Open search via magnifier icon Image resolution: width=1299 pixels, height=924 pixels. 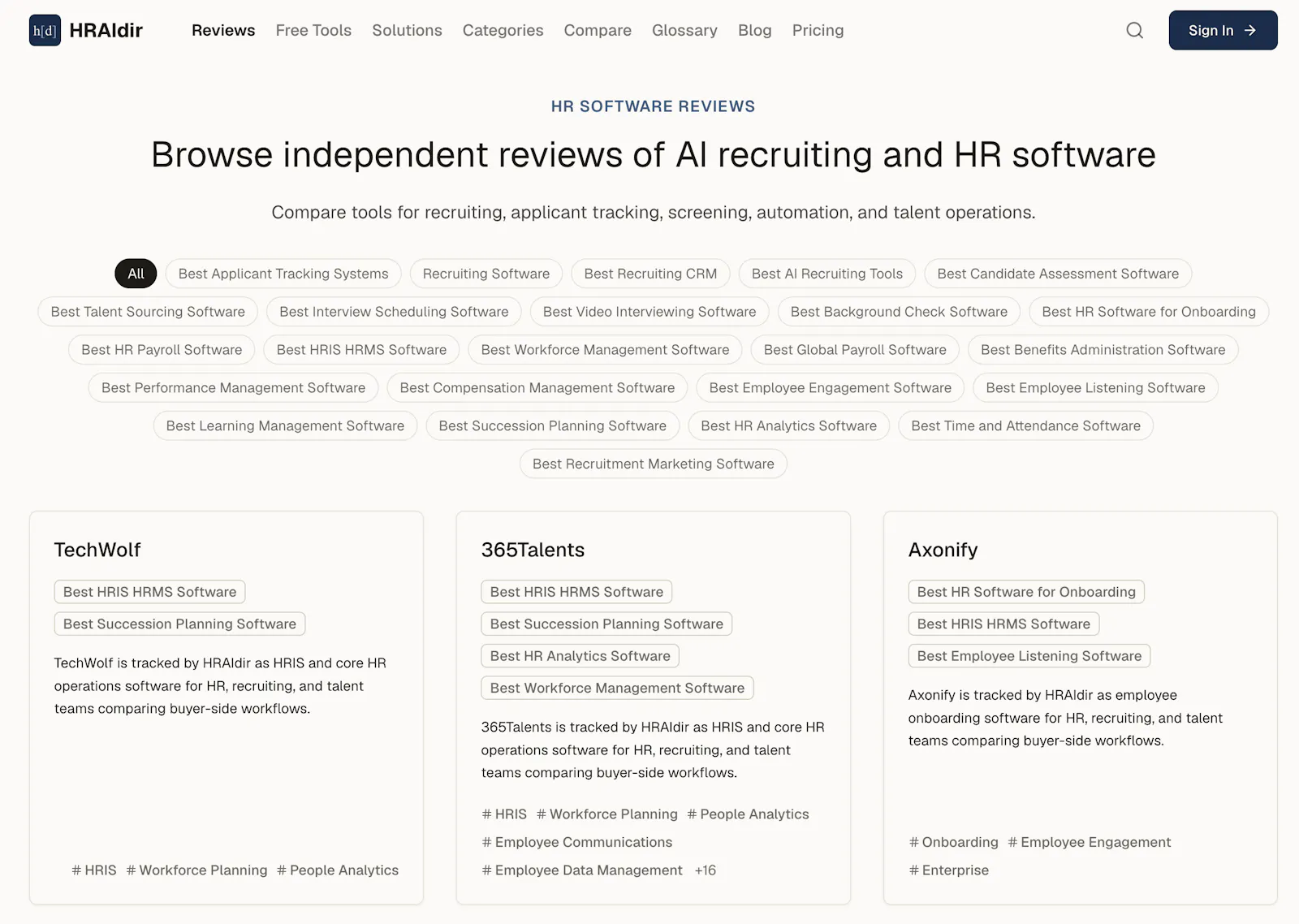click(1134, 30)
